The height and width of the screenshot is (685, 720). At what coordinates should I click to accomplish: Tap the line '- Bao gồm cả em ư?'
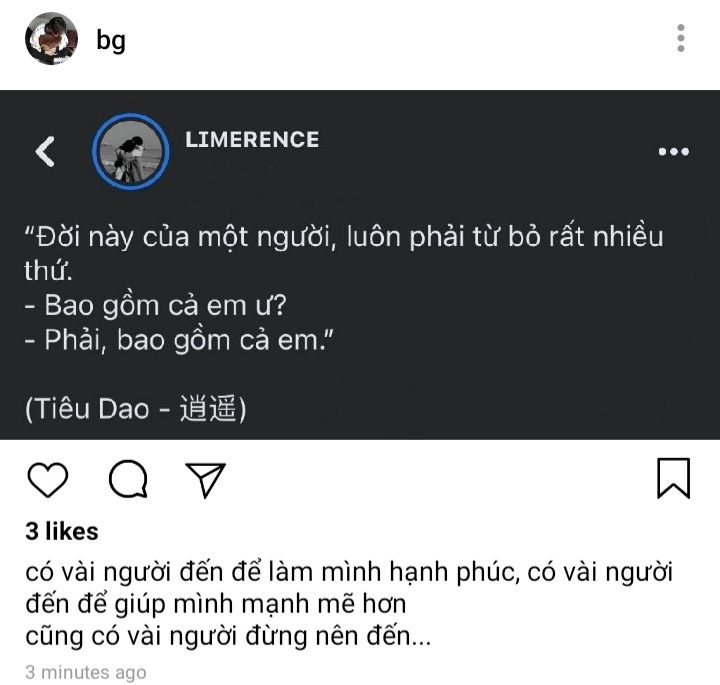coord(156,306)
